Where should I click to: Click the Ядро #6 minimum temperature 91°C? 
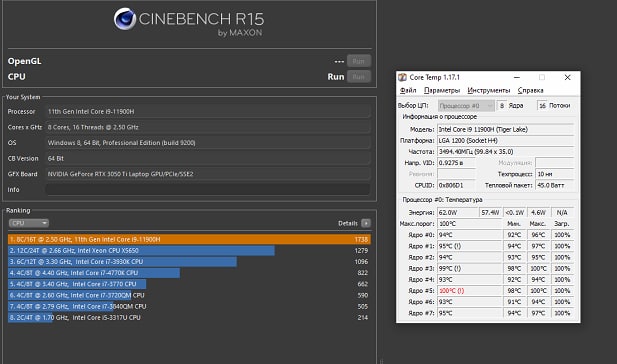[514, 302]
